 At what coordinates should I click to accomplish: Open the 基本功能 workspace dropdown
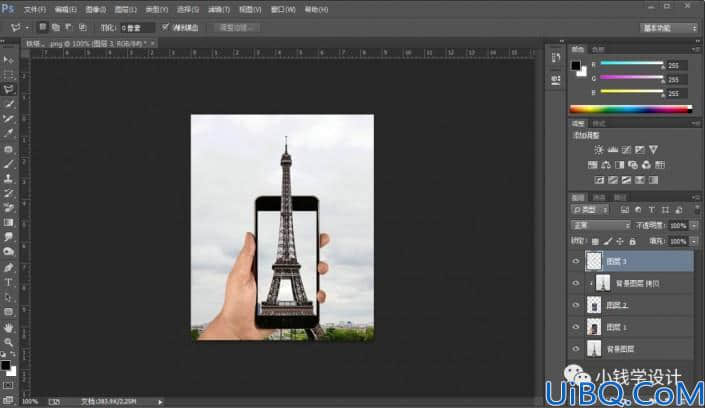pos(669,28)
